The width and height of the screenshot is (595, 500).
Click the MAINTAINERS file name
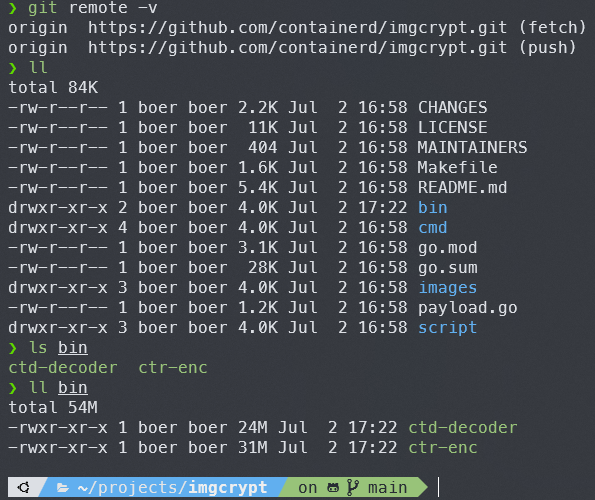click(x=472, y=148)
